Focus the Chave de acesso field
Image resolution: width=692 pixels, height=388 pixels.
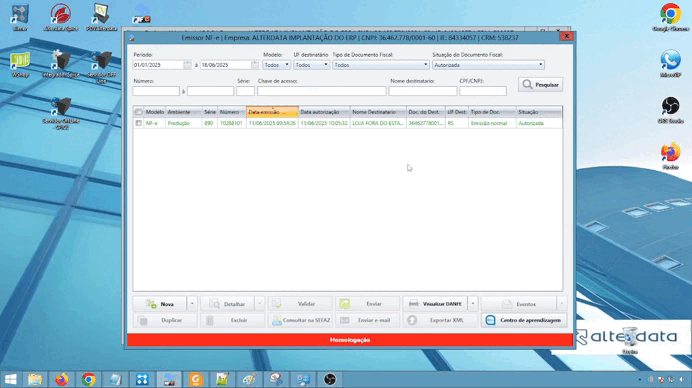point(322,91)
